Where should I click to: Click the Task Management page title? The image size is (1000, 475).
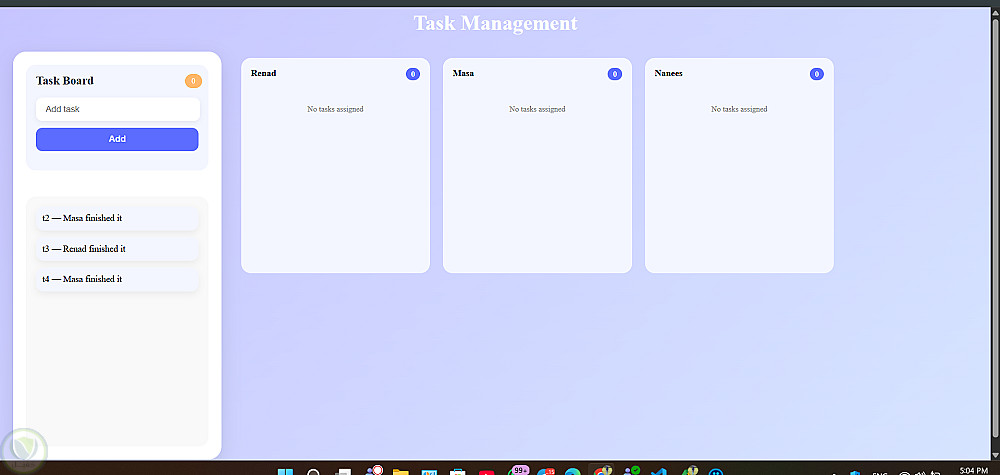click(x=496, y=23)
